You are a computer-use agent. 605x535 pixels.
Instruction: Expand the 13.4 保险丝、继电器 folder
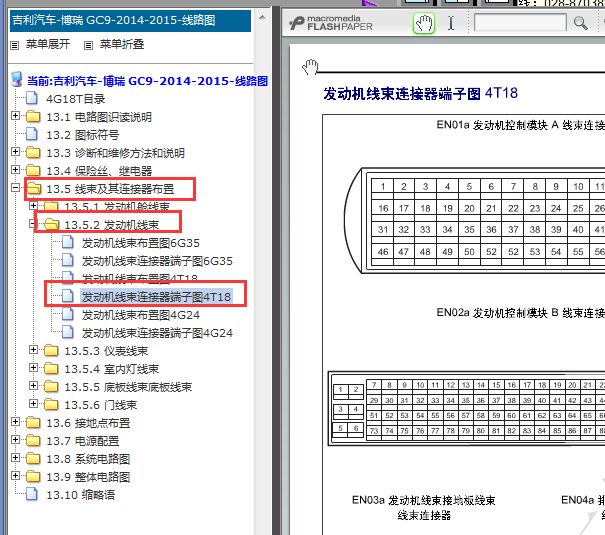[15, 169]
